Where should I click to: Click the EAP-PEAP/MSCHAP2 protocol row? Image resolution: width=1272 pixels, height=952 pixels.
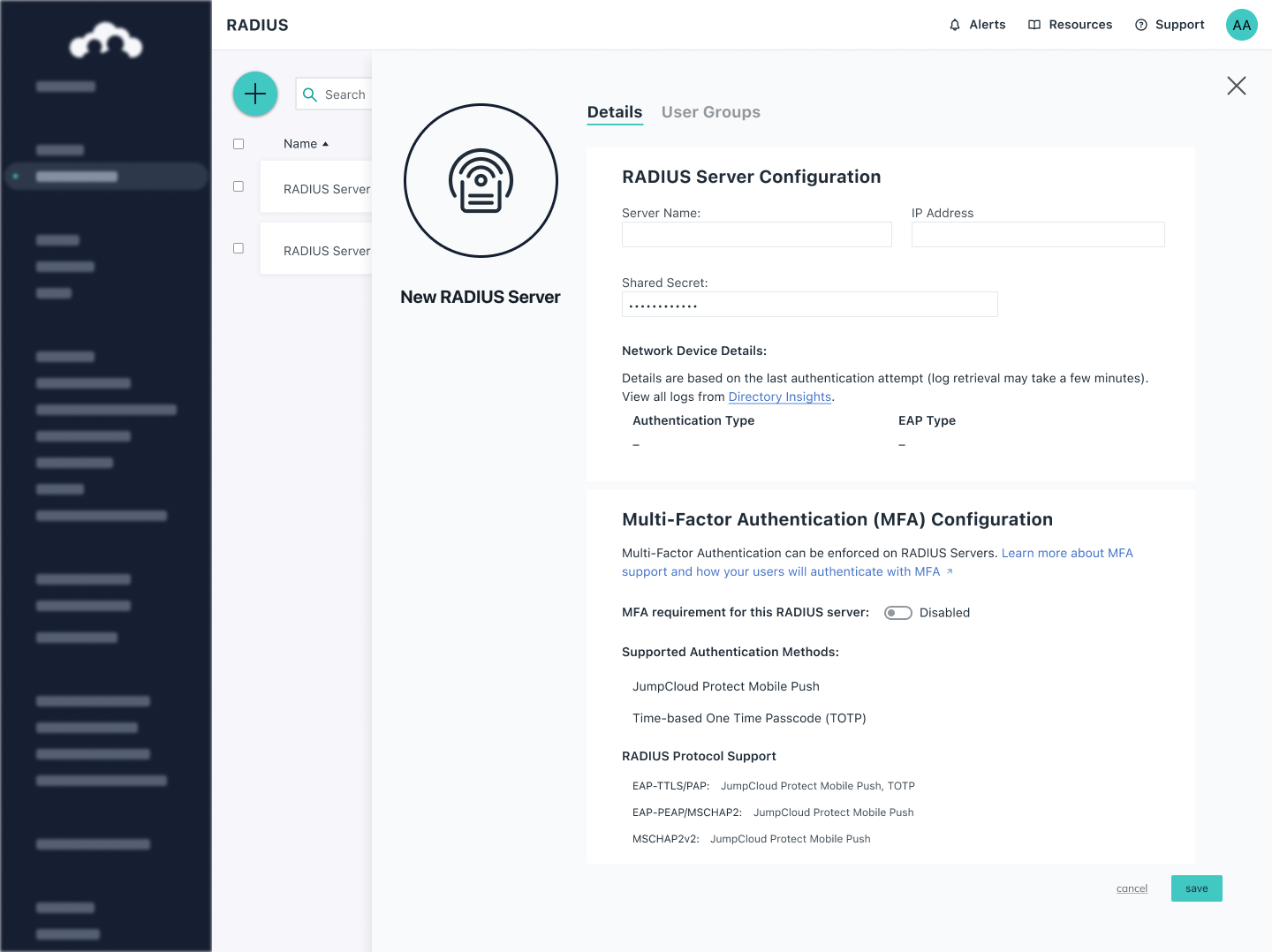tap(773, 812)
